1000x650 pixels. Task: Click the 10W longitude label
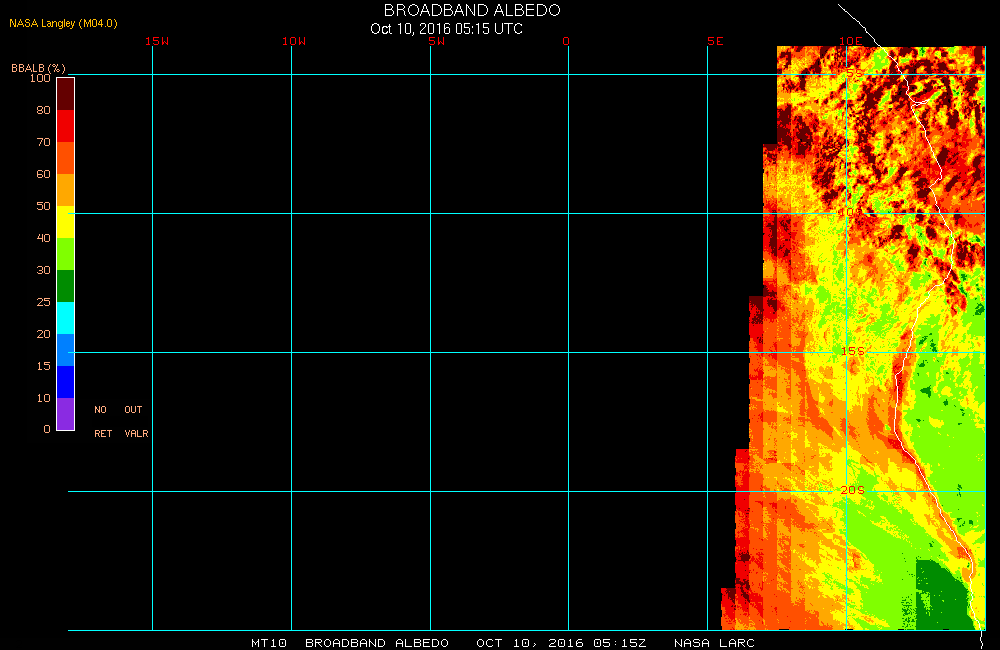(x=294, y=41)
